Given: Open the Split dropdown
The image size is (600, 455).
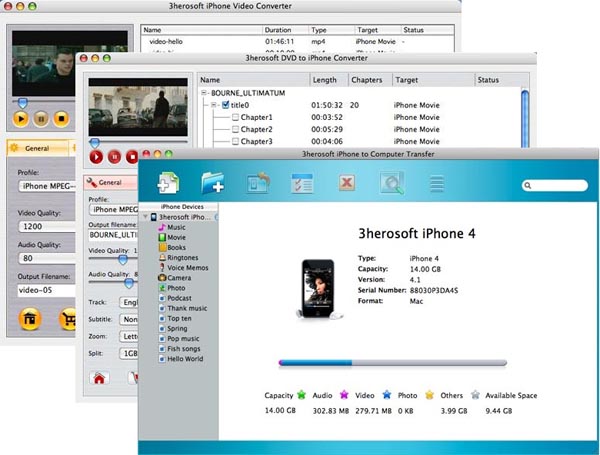Looking at the screenshot, I should coord(129,353).
